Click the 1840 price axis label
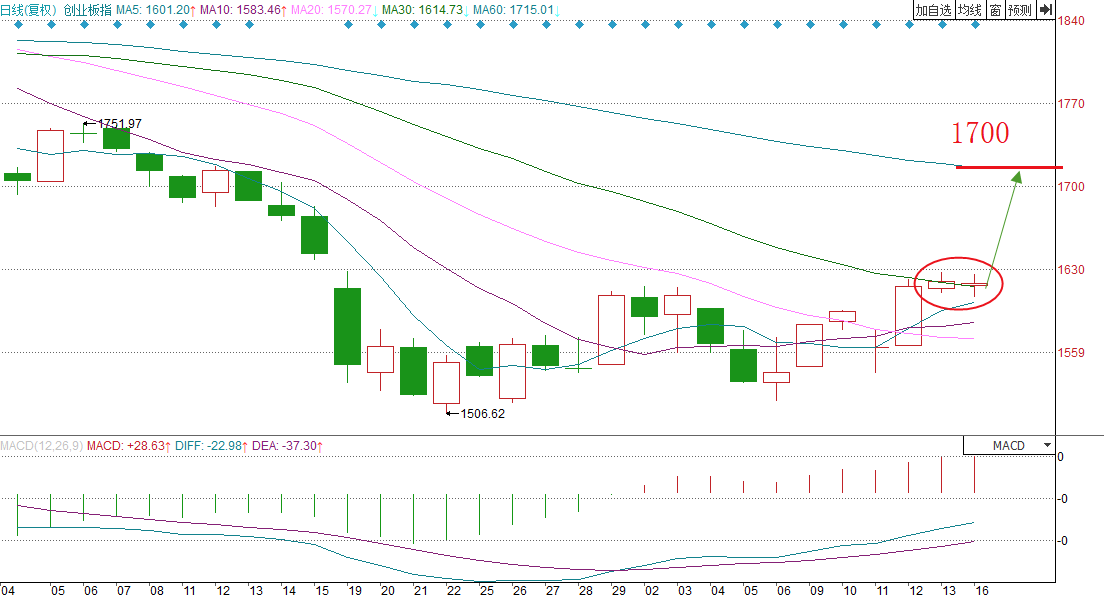This screenshot has width=1104, height=598. 1071,21
